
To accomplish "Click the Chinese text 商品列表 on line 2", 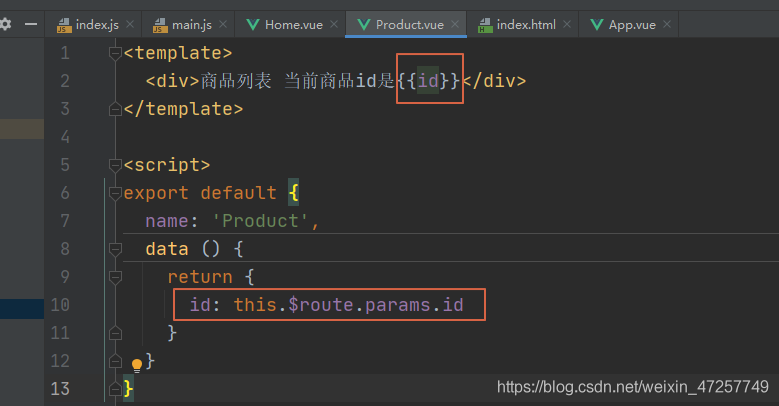I will coord(236,81).
